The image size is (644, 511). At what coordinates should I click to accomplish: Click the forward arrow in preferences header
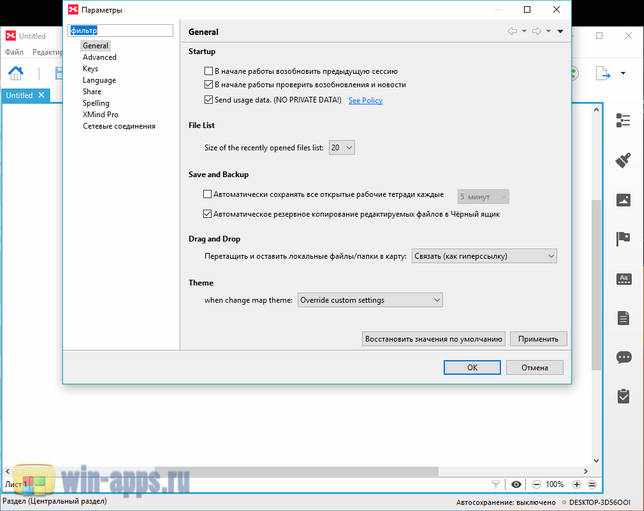[536, 31]
